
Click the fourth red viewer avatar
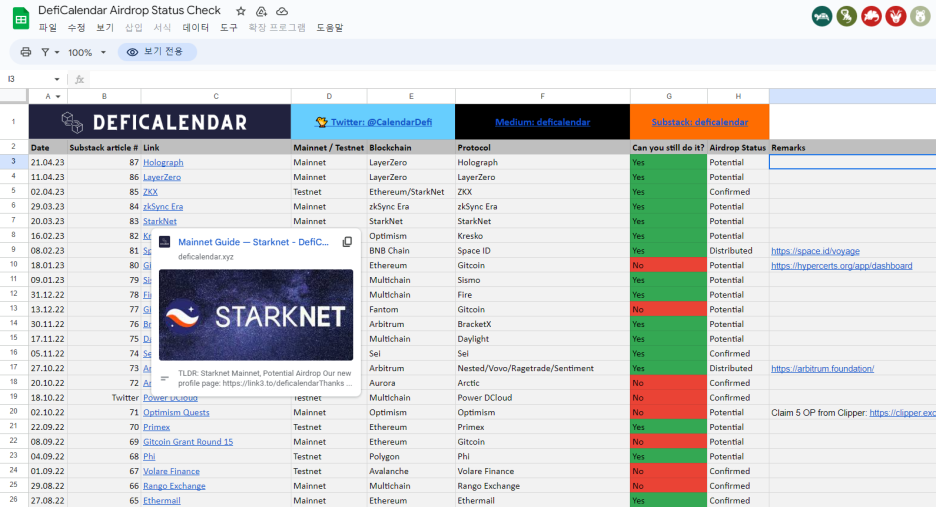[895, 17]
